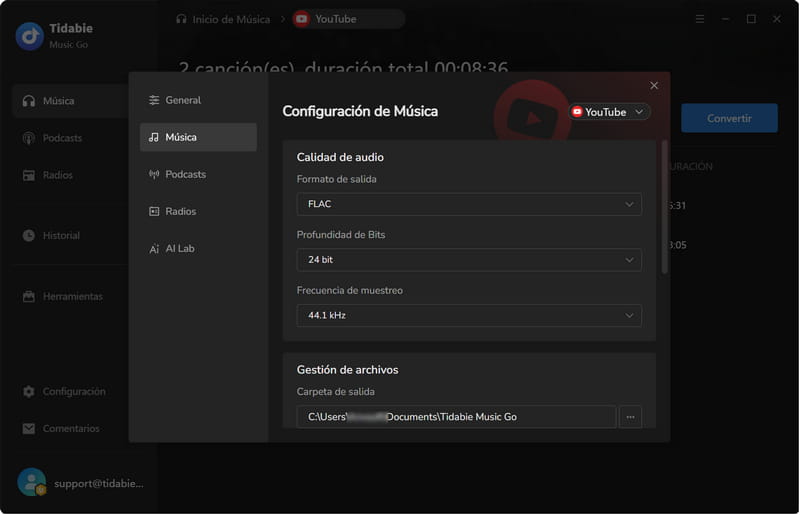Image resolution: width=800 pixels, height=515 pixels.
Task: Click the podcast icon in main sidebar
Action: [29, 138]
